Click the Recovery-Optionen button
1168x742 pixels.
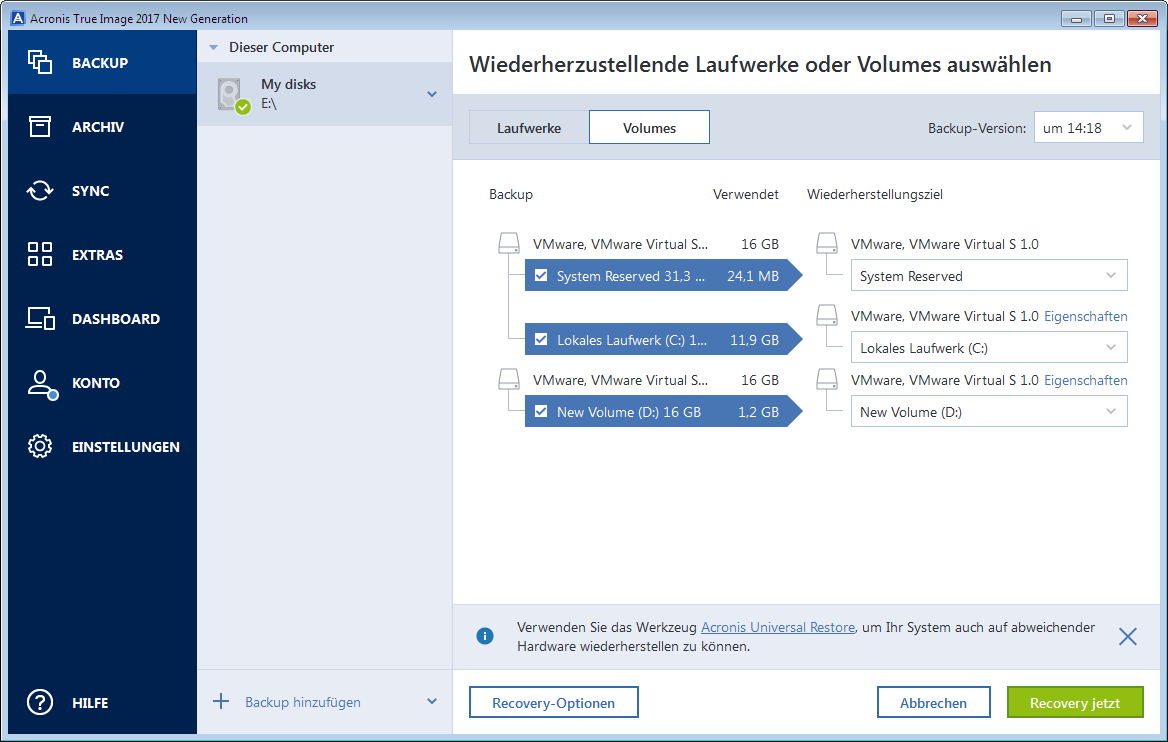tap(553, 703)
